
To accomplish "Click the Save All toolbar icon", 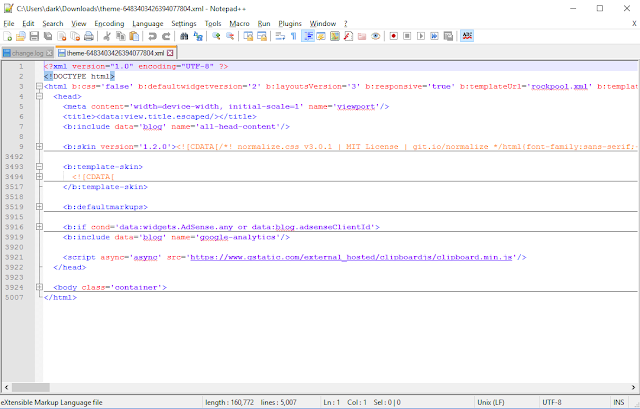I will pyautogui.click(x=48, y=36).
